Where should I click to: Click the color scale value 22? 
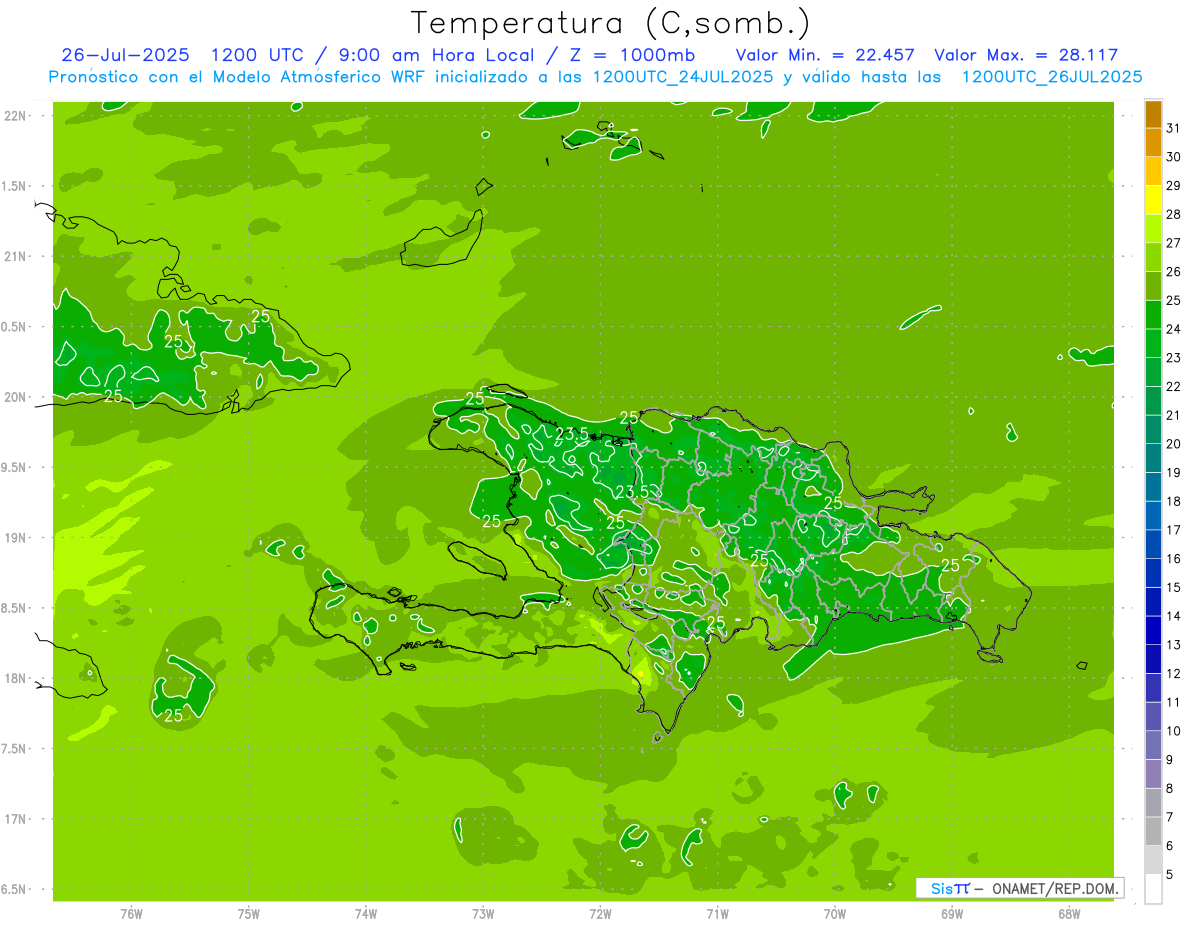1174,386
